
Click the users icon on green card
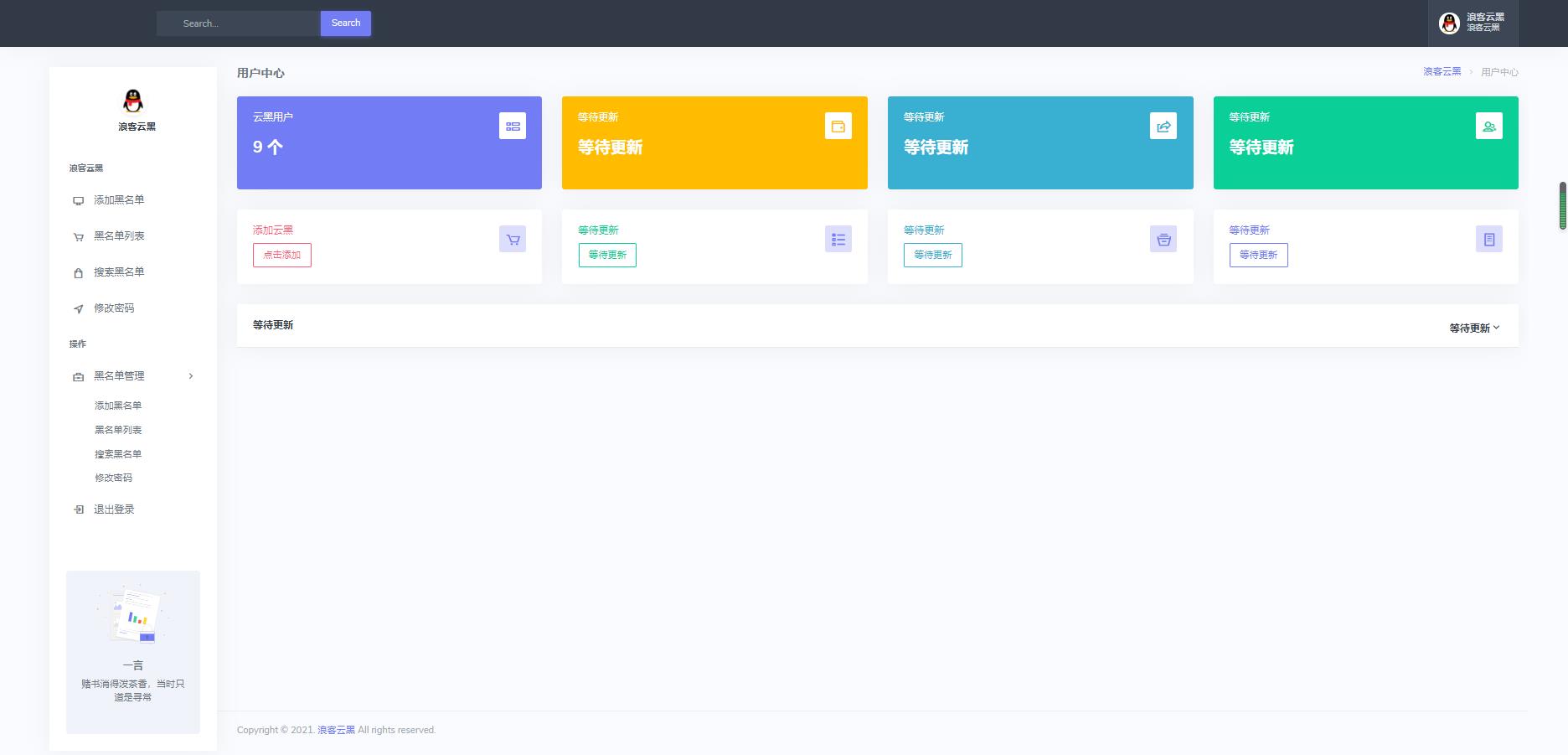click(1488, 127)
